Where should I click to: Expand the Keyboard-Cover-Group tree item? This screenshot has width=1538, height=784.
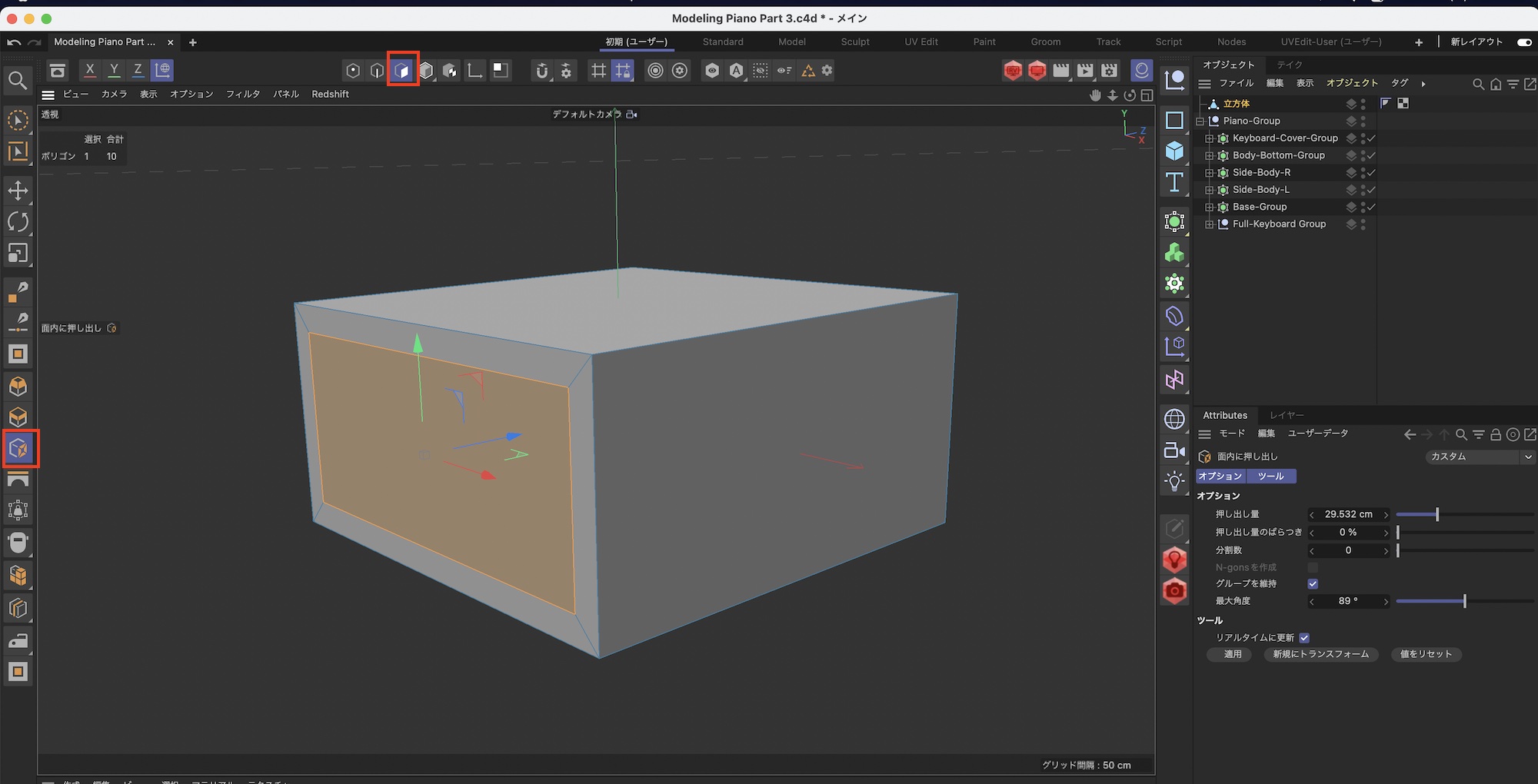tap(1209, 138)
